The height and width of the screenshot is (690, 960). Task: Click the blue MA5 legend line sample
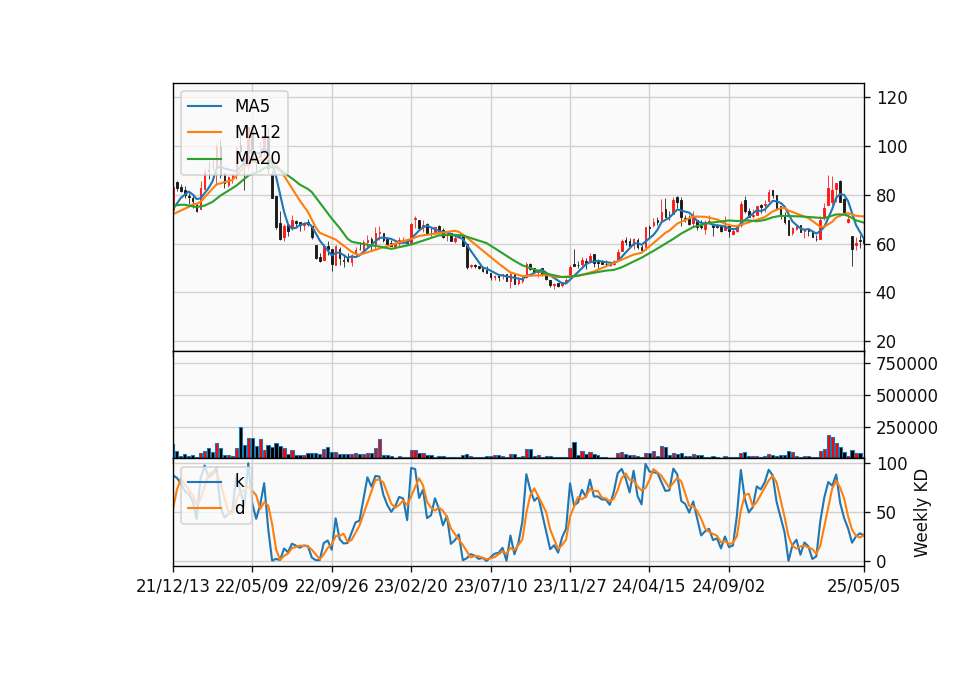point(204,106)
